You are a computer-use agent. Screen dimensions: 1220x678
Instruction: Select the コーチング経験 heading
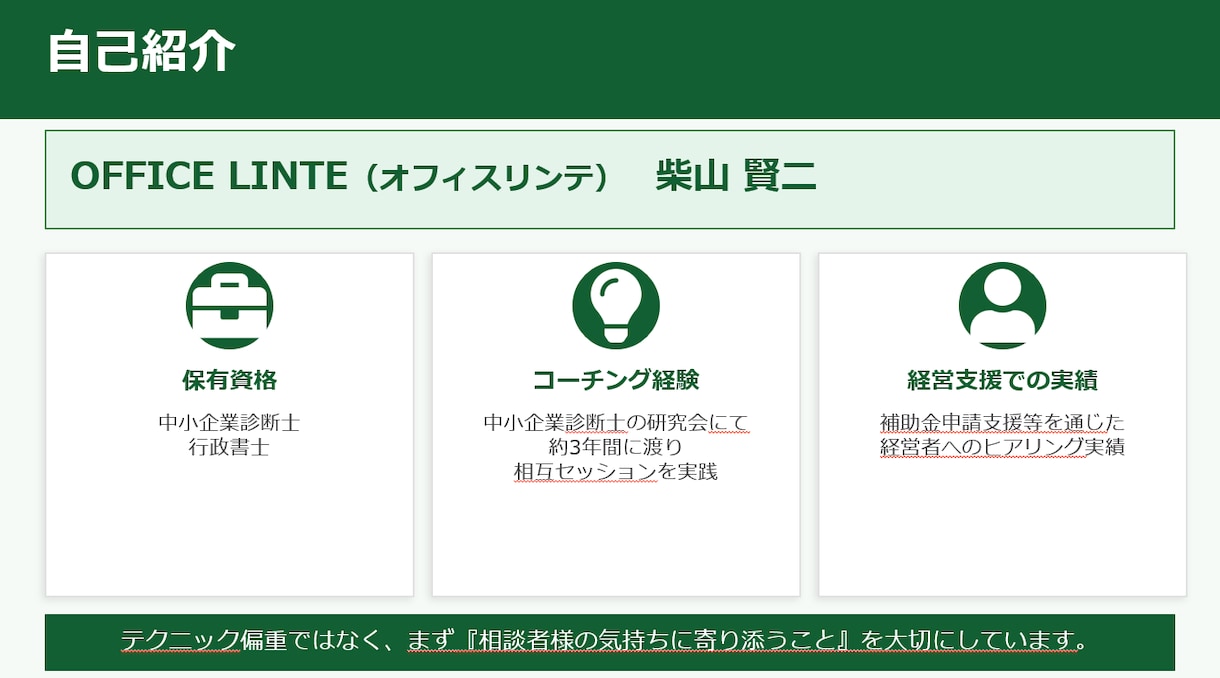pyautogui.click(x=616, y=380)
